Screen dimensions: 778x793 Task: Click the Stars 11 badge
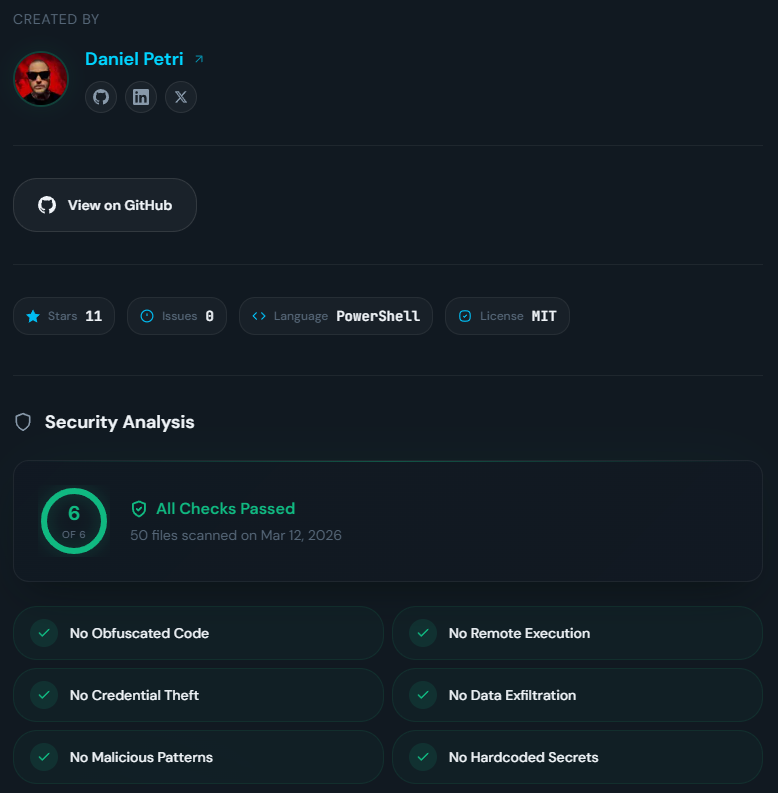64,316
